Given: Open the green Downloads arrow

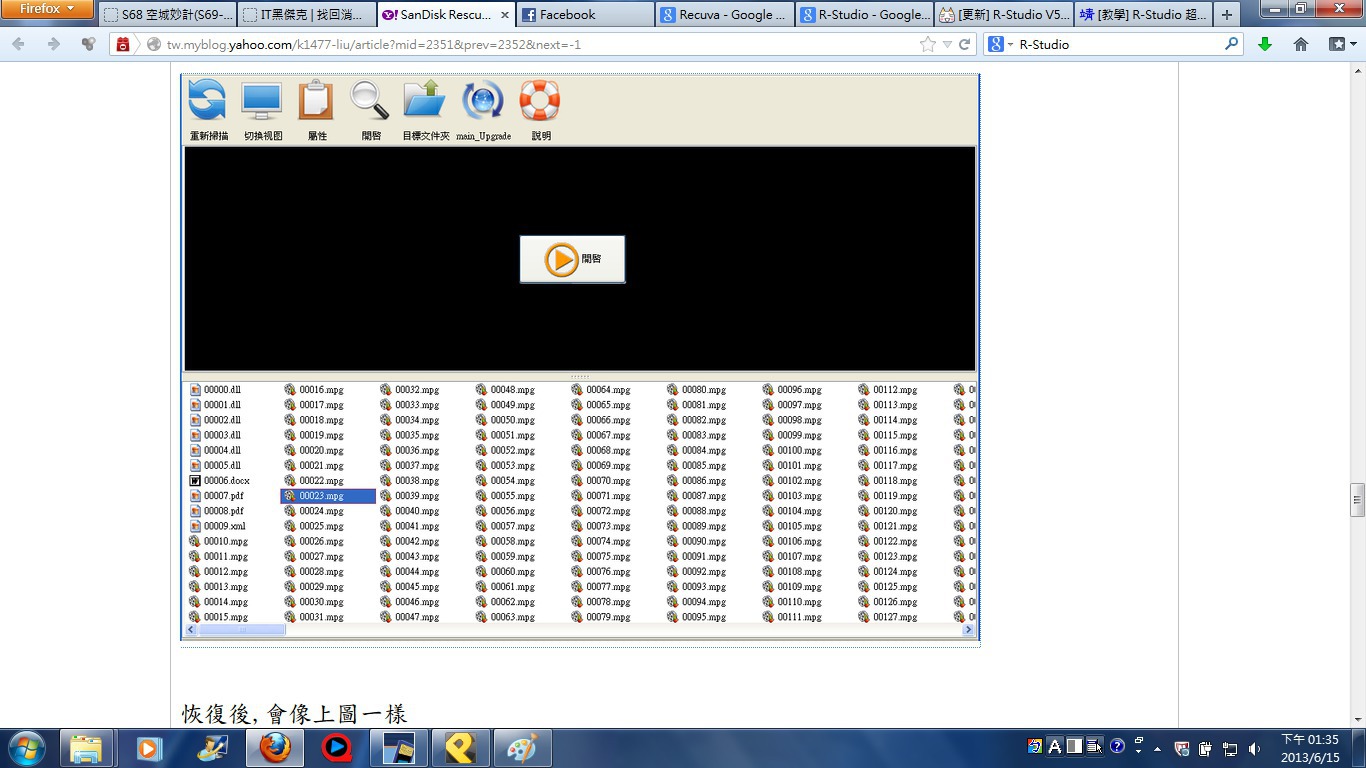Looking at the screenshot, I should click(x=1265, y=44).
